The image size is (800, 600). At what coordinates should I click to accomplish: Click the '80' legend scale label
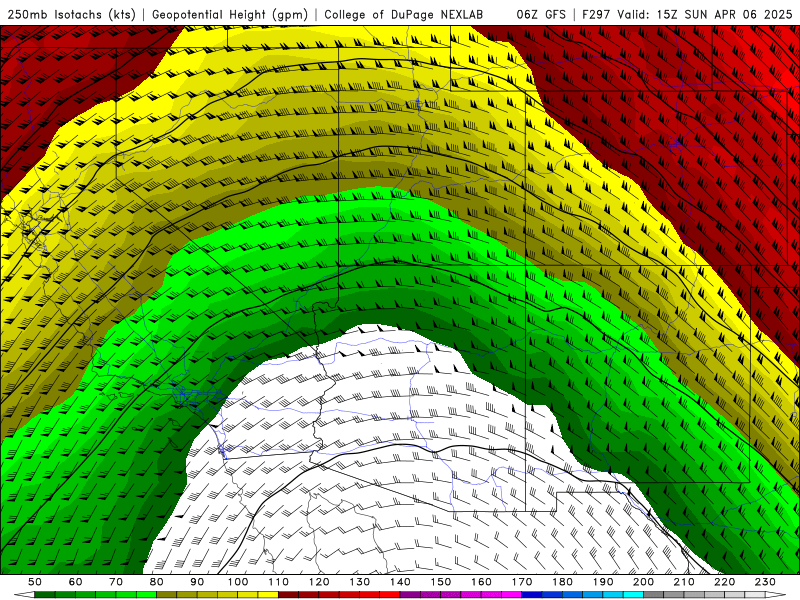pyautogui.click(x=157, y=582)
